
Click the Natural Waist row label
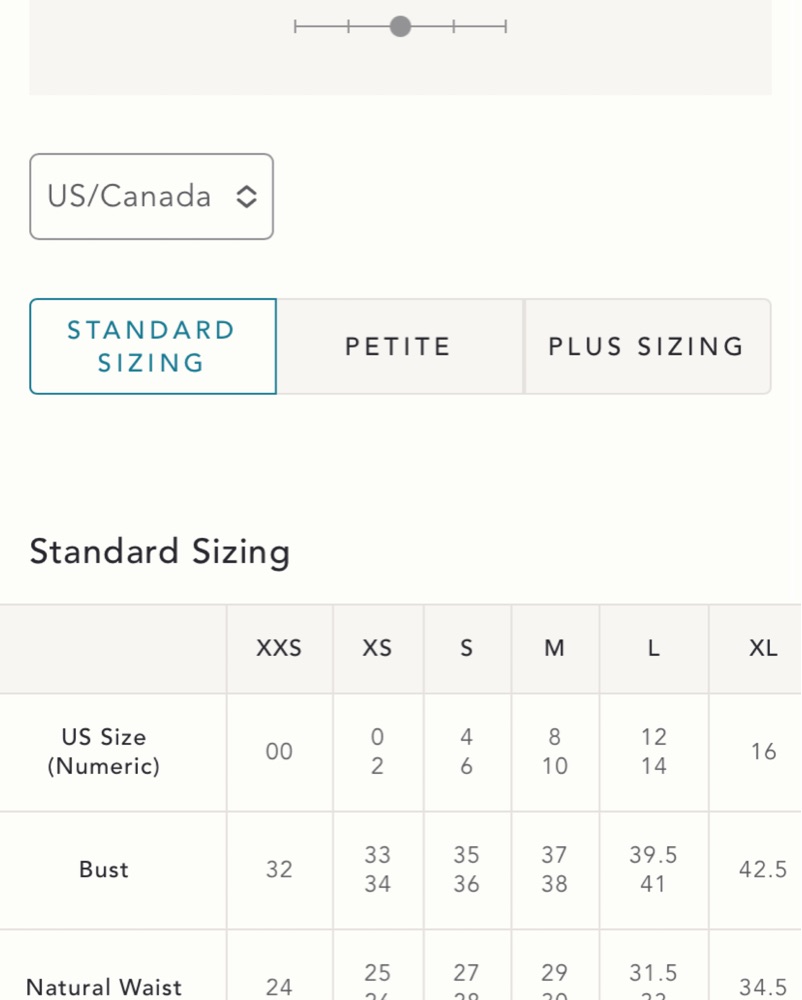104,987
